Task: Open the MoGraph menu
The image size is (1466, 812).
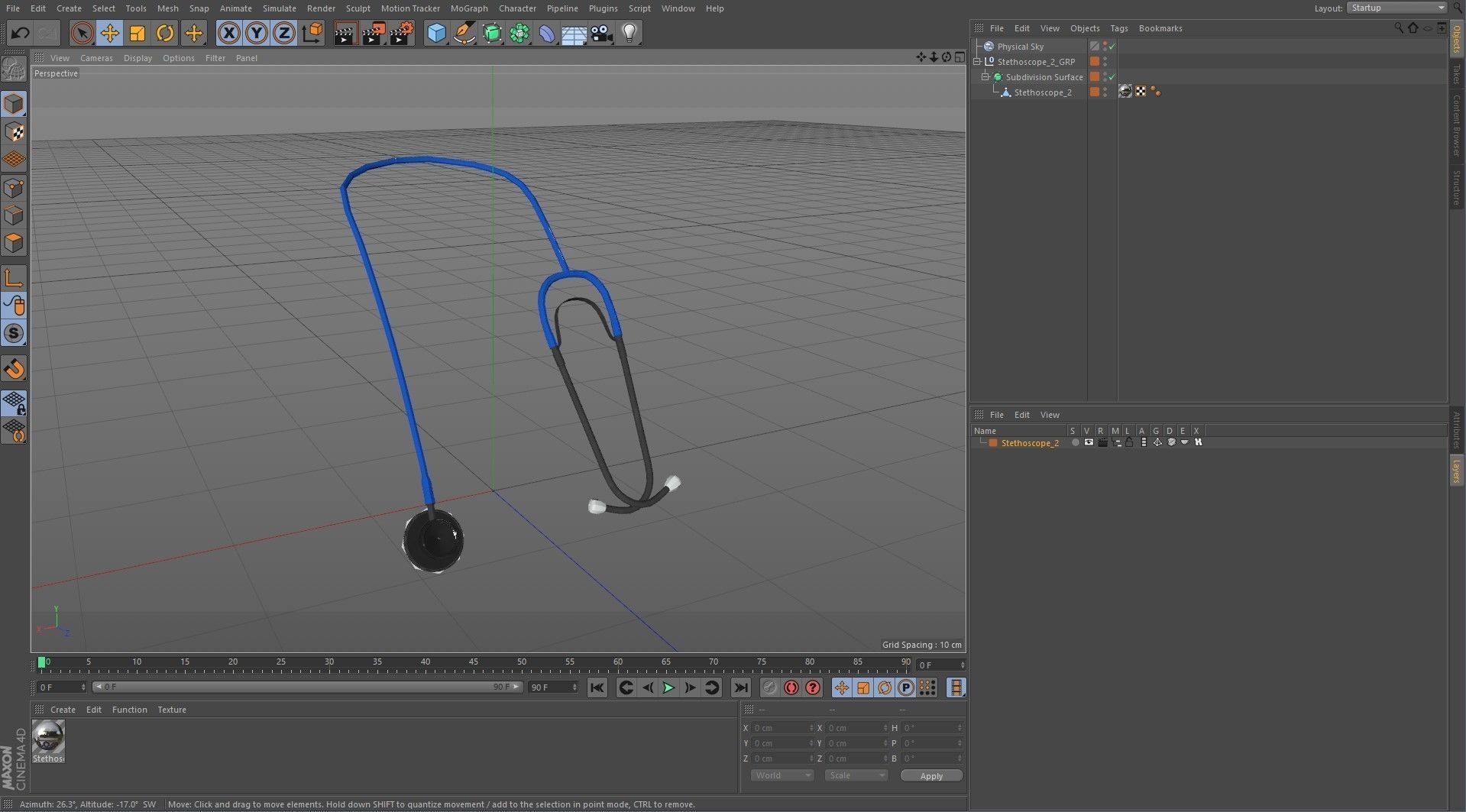Action: (469, 8)
